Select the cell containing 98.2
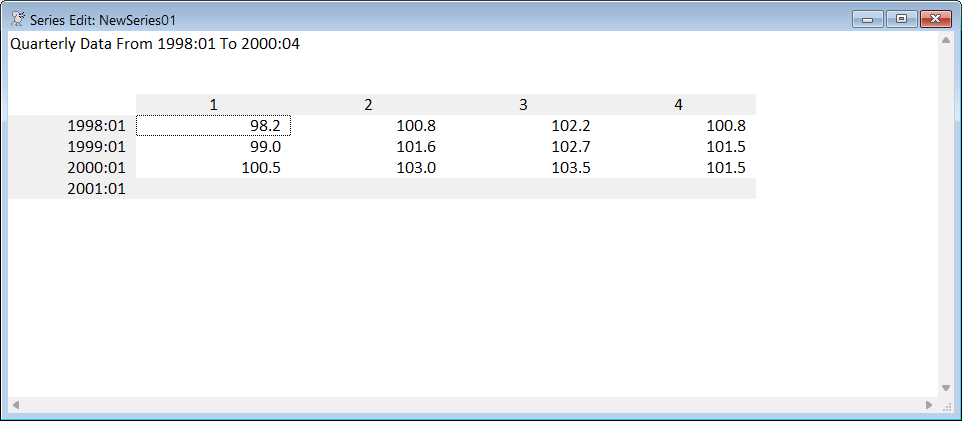Viewport: 962px width, 421px height. pos(213,126)
